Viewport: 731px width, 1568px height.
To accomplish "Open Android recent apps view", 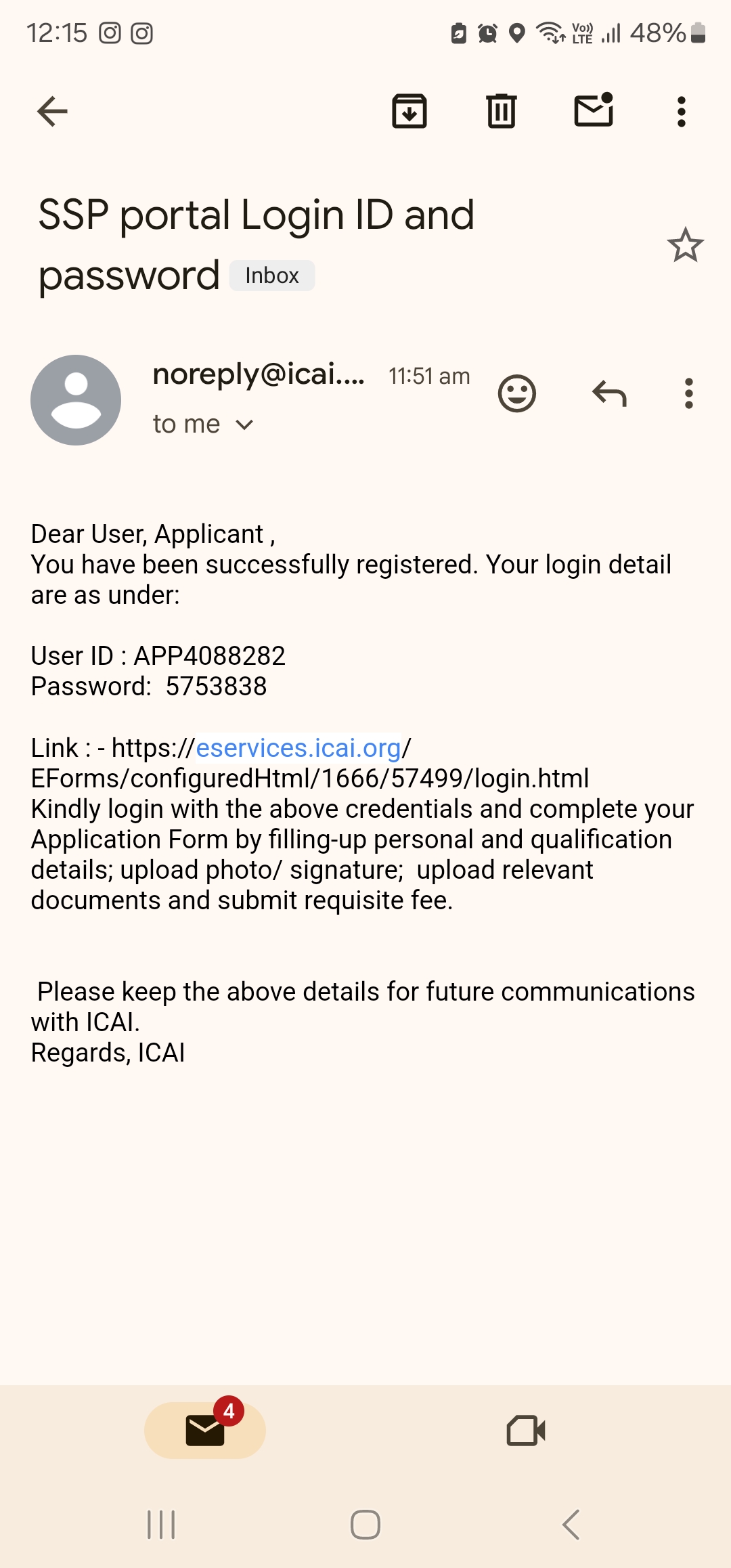I will click(x=161, y=1525).
